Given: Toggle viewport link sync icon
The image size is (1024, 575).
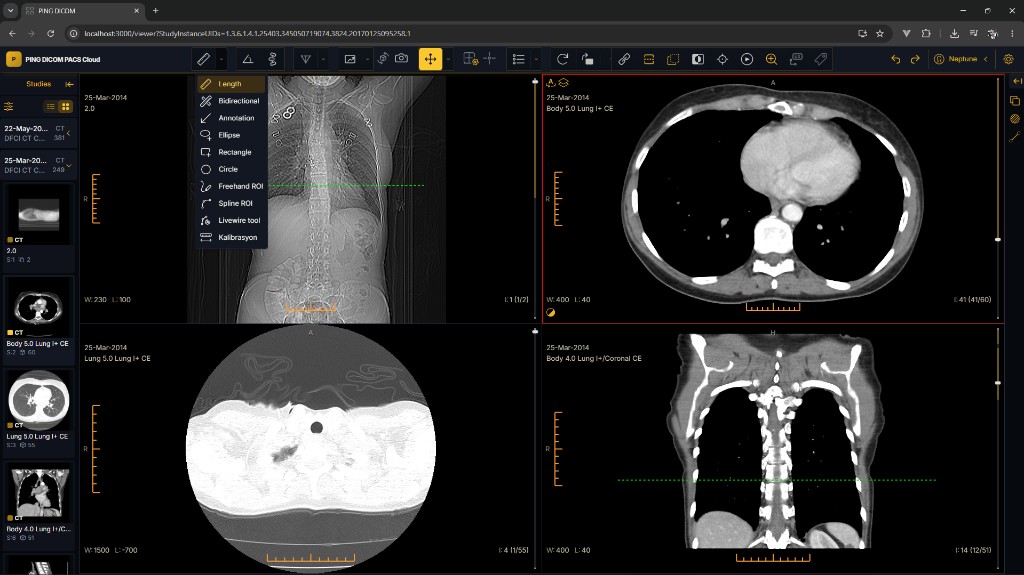Looking at the screenshot, I should (624, 59).
